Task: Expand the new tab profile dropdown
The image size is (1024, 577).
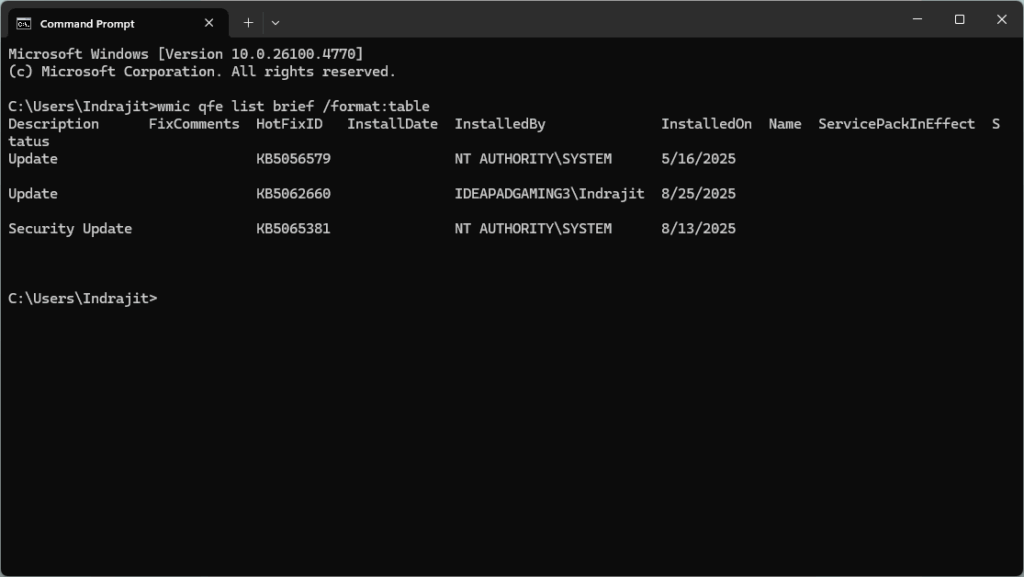Action: pos(275,23)
